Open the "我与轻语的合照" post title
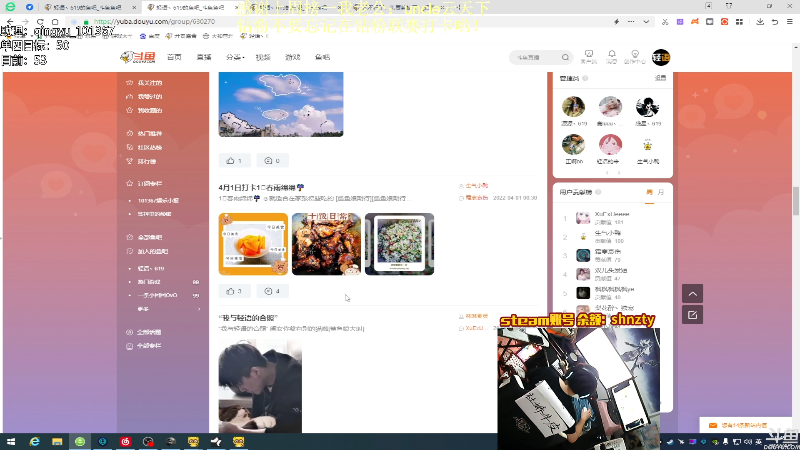This screenshot has height=450, width=800. click(248, 317)
